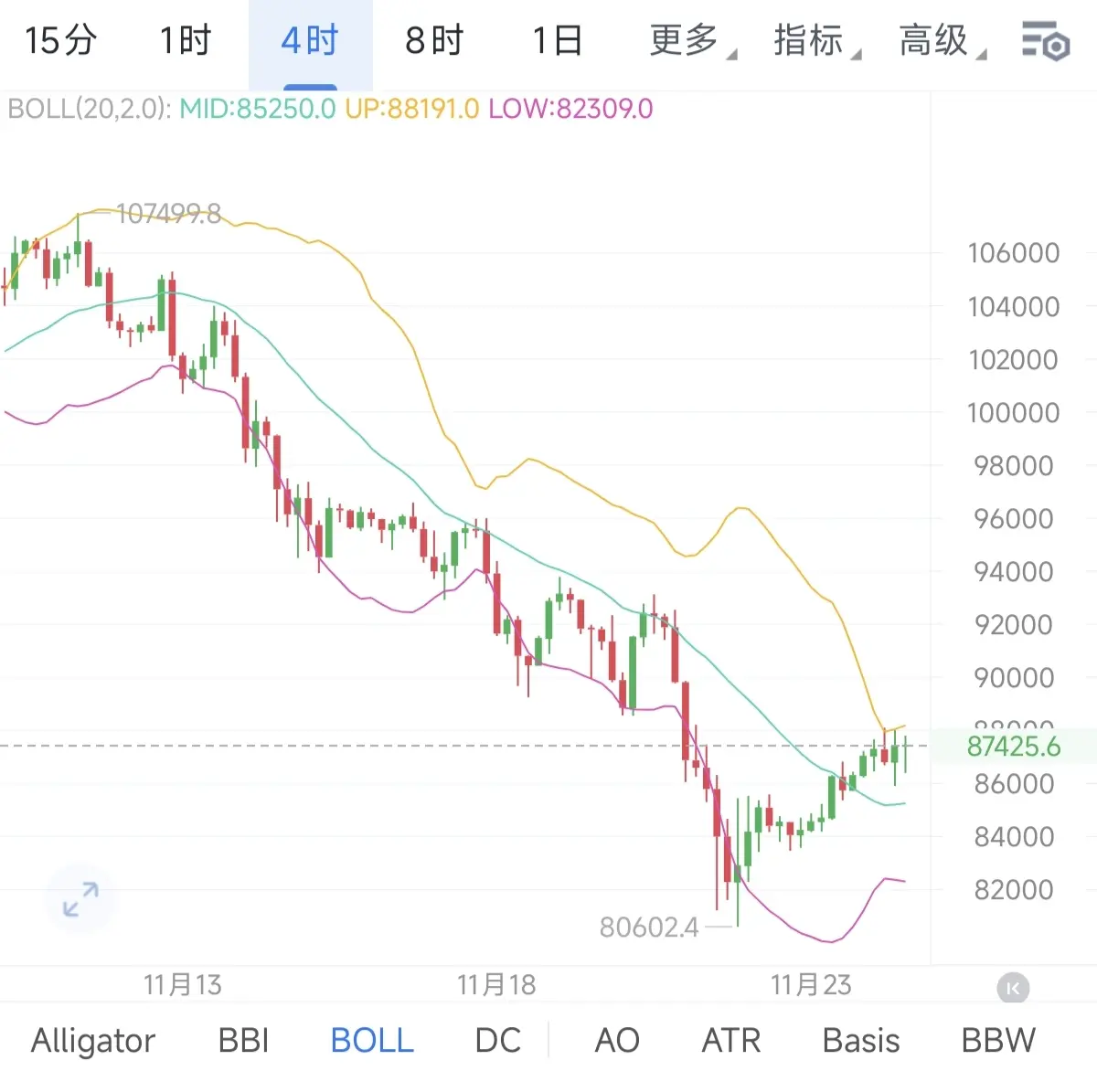Open the 高级 advanced dropdown
The image size is (1097, 1092).
[943, 41]
